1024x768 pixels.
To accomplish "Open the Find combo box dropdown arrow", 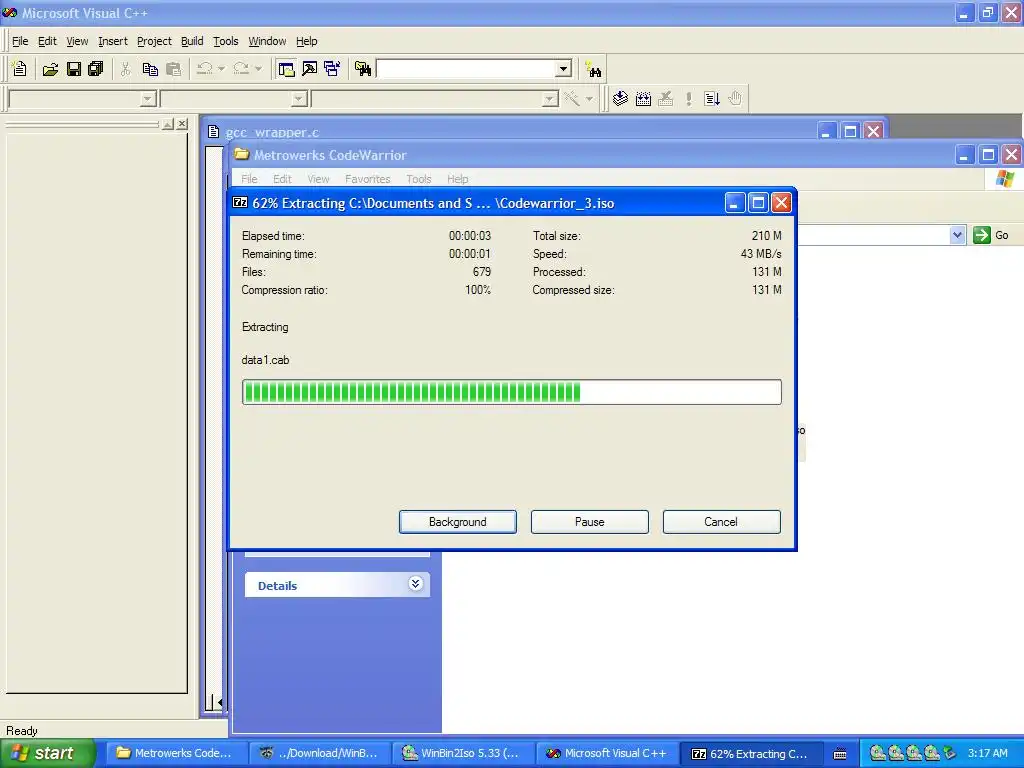I will pyautogui.click(x=564, y=69).
